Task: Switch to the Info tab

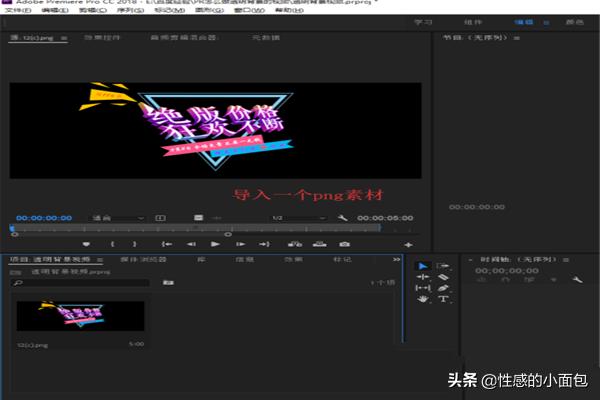Action: click(x=245, y=260)
